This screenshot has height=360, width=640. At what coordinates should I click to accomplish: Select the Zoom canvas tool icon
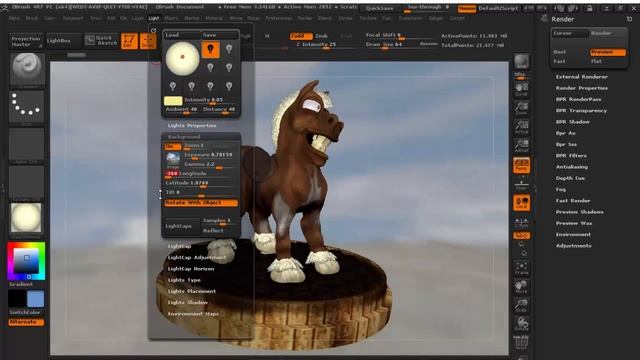(x=521, y=109)
